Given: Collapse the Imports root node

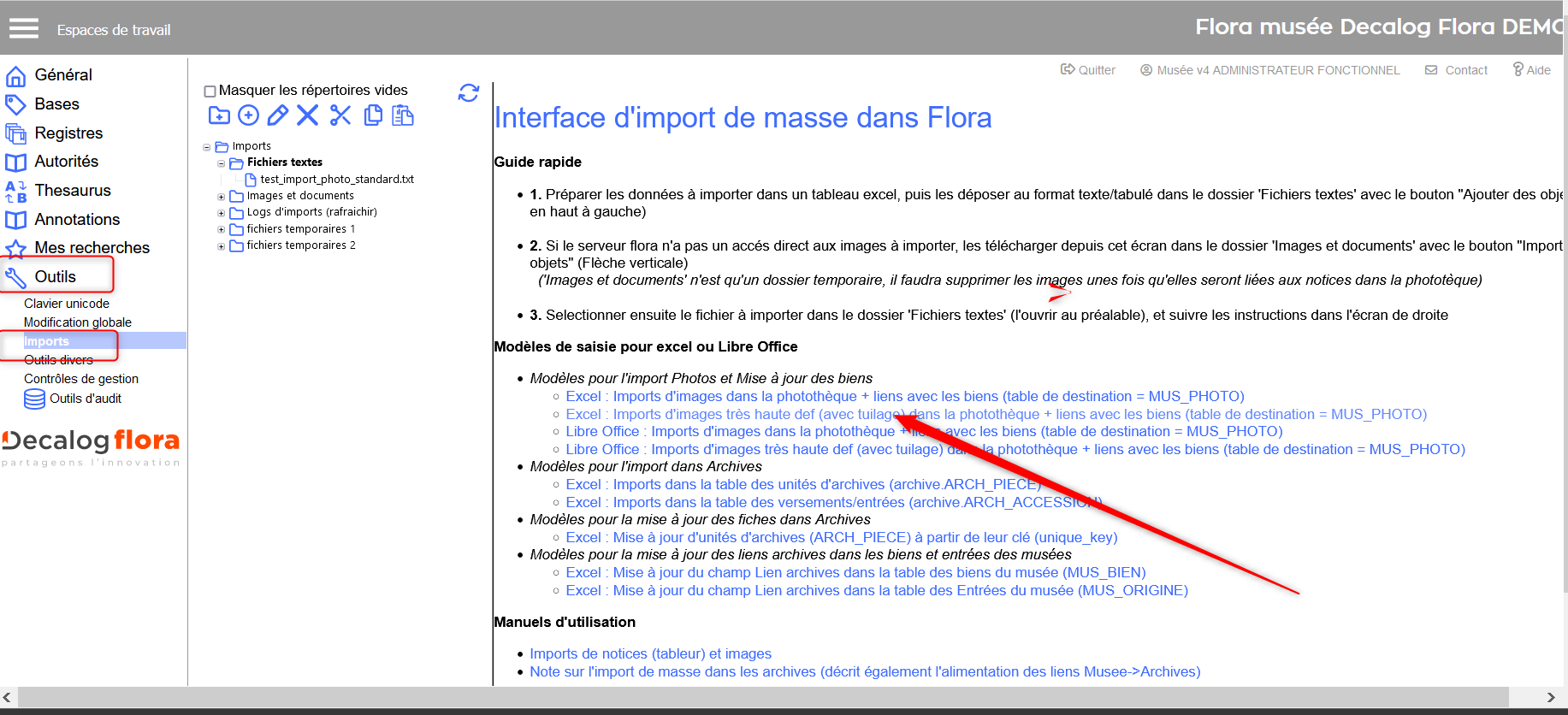Looking at the screenshot, I should [206, 147].
